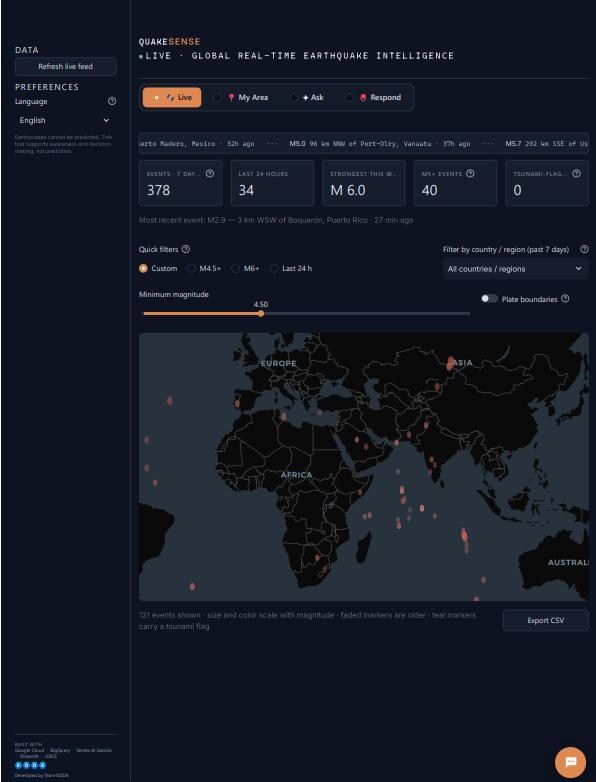Click Export CSV button
596x782 pixels.
pos(546,620)
